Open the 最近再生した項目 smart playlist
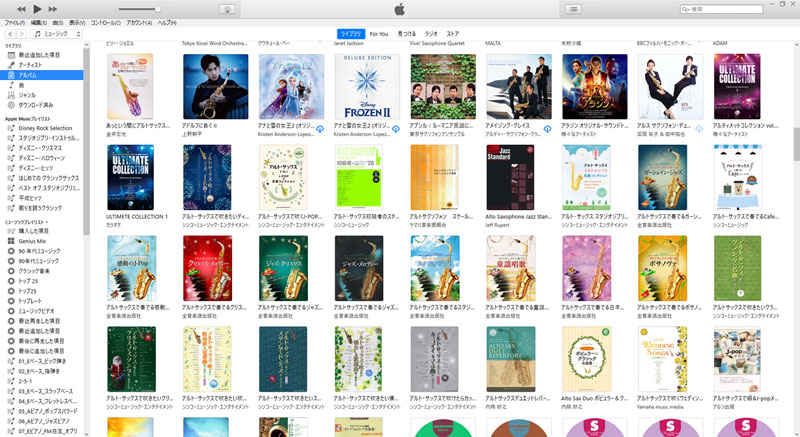The image size is (800, 437). (41, 321)
